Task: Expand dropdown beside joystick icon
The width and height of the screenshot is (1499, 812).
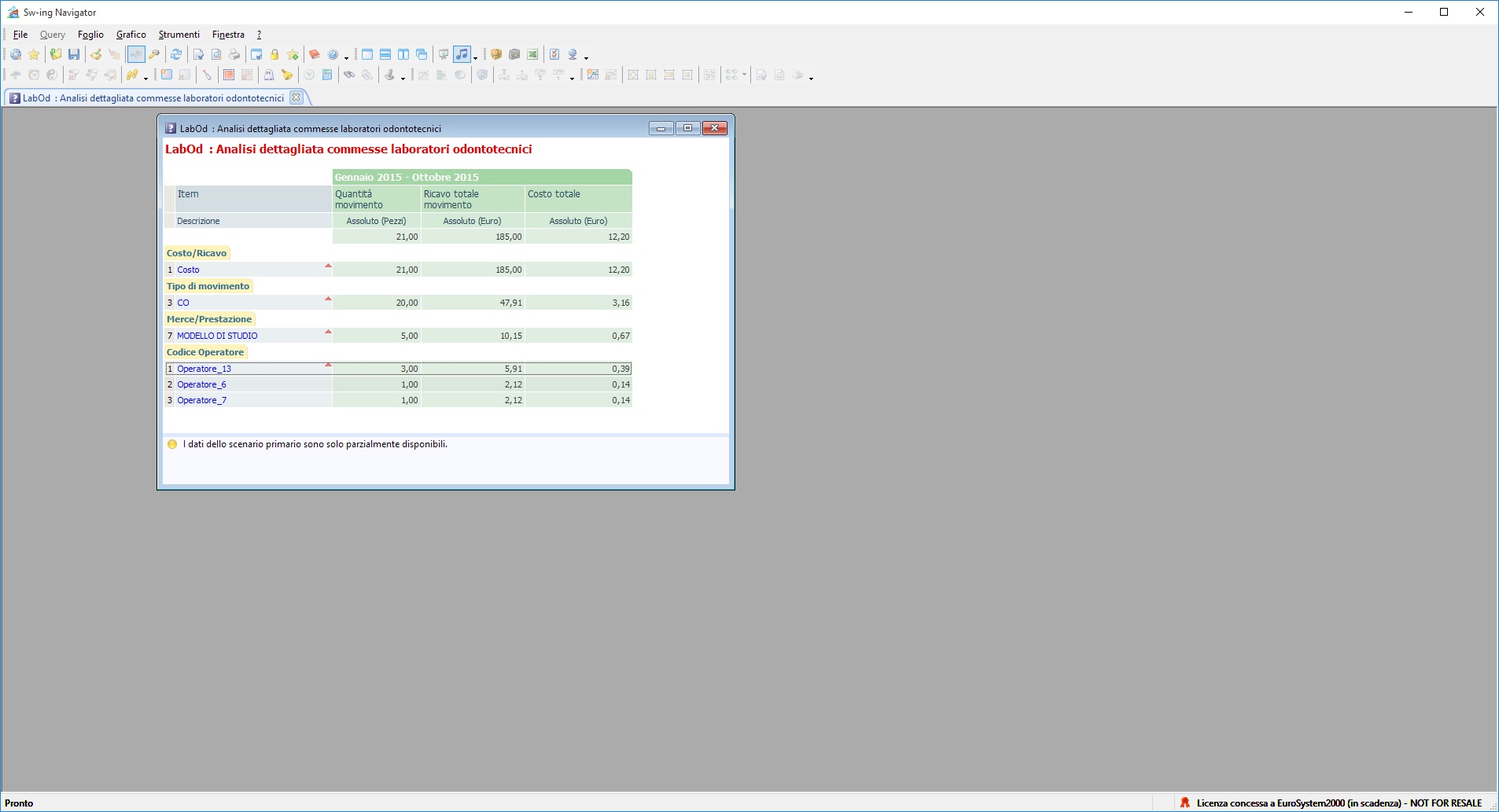Action: (x=403, y=77)
